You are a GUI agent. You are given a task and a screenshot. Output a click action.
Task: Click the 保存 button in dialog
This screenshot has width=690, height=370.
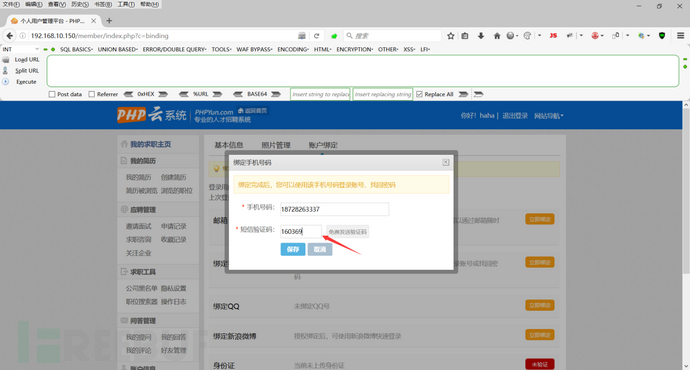[293, 249]
